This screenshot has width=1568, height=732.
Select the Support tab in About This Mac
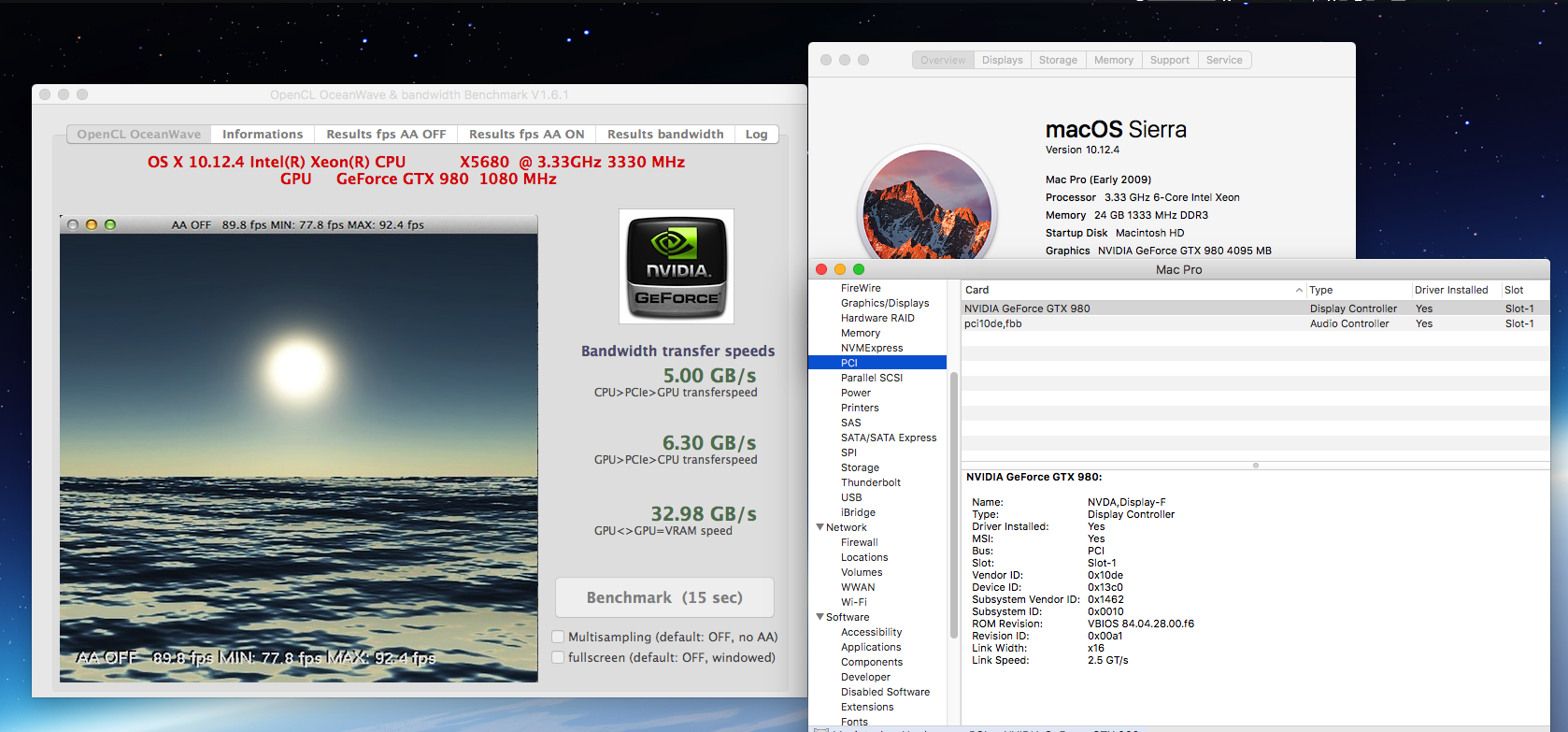coord(1170,60)
